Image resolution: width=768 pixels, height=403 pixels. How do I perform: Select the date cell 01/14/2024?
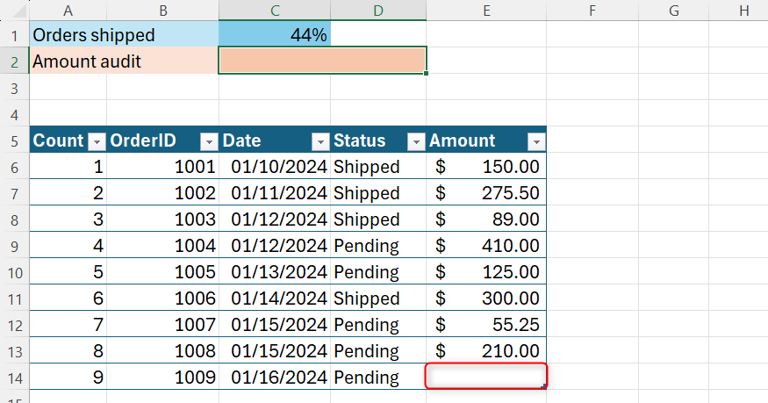pyautogui.click(x=275, y=298)
